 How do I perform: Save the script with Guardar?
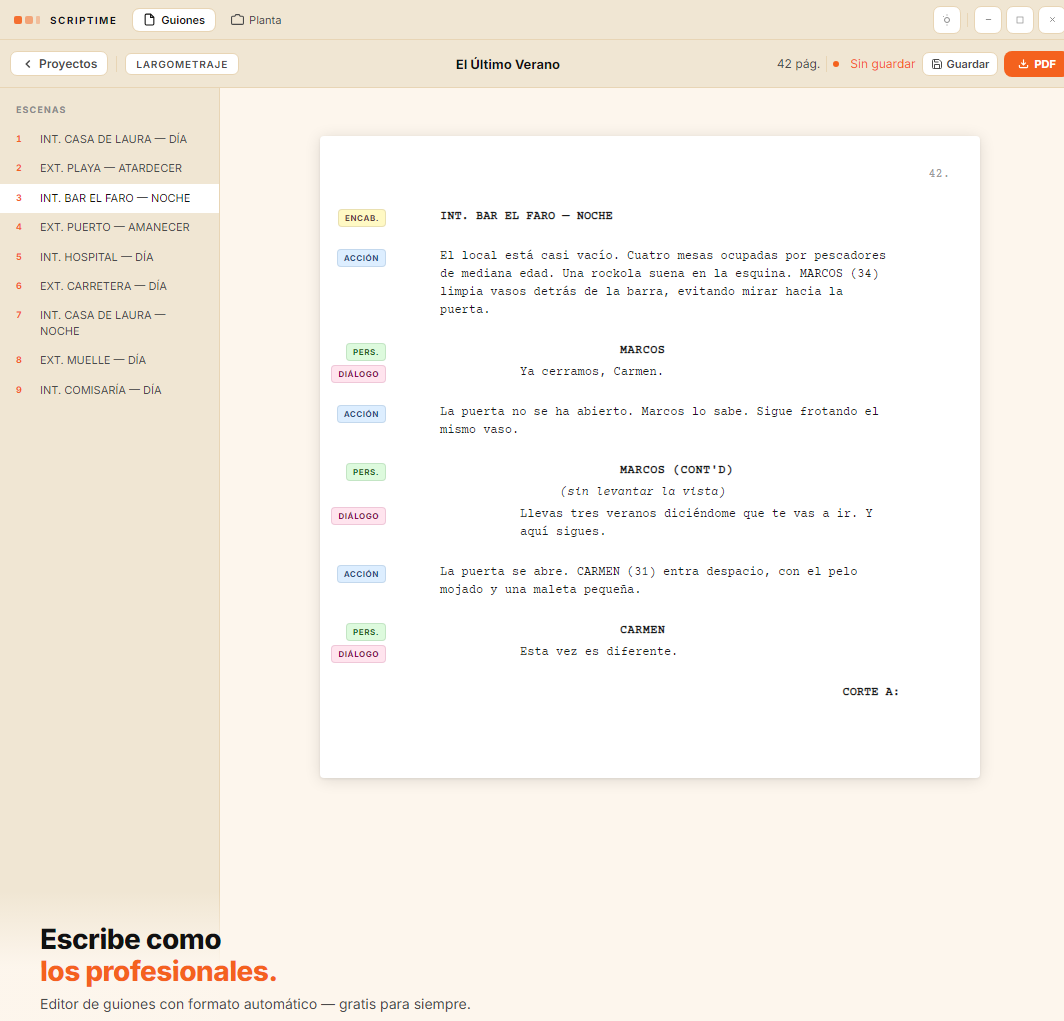click(x=960, y=64)
